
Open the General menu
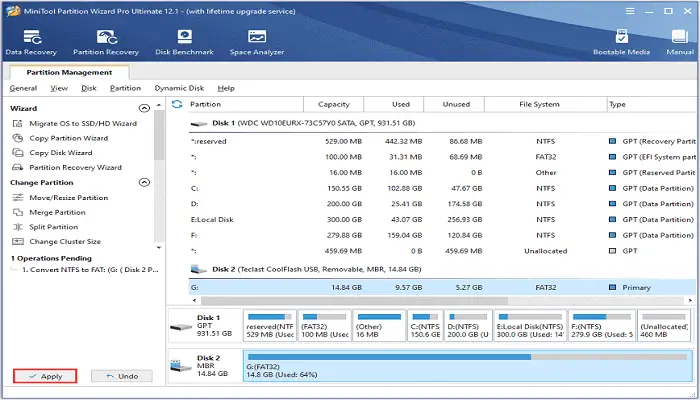(x=23, y=88)
